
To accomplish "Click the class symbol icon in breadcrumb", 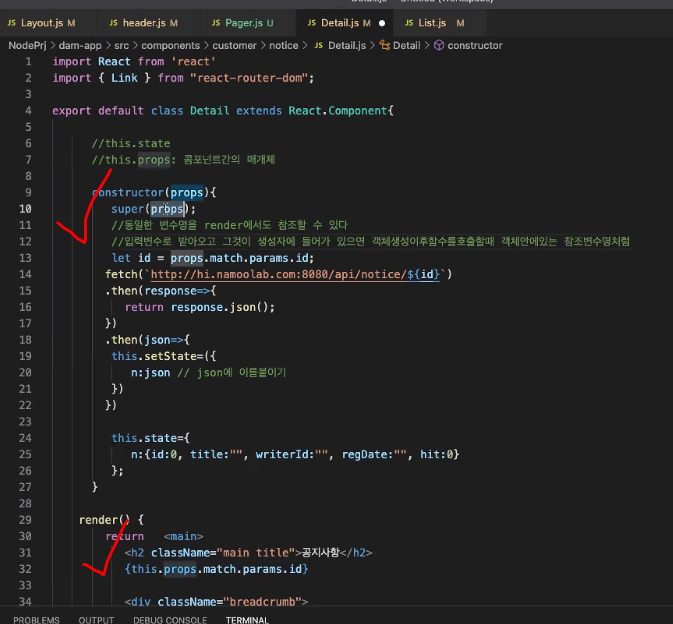I will point(385,45).
